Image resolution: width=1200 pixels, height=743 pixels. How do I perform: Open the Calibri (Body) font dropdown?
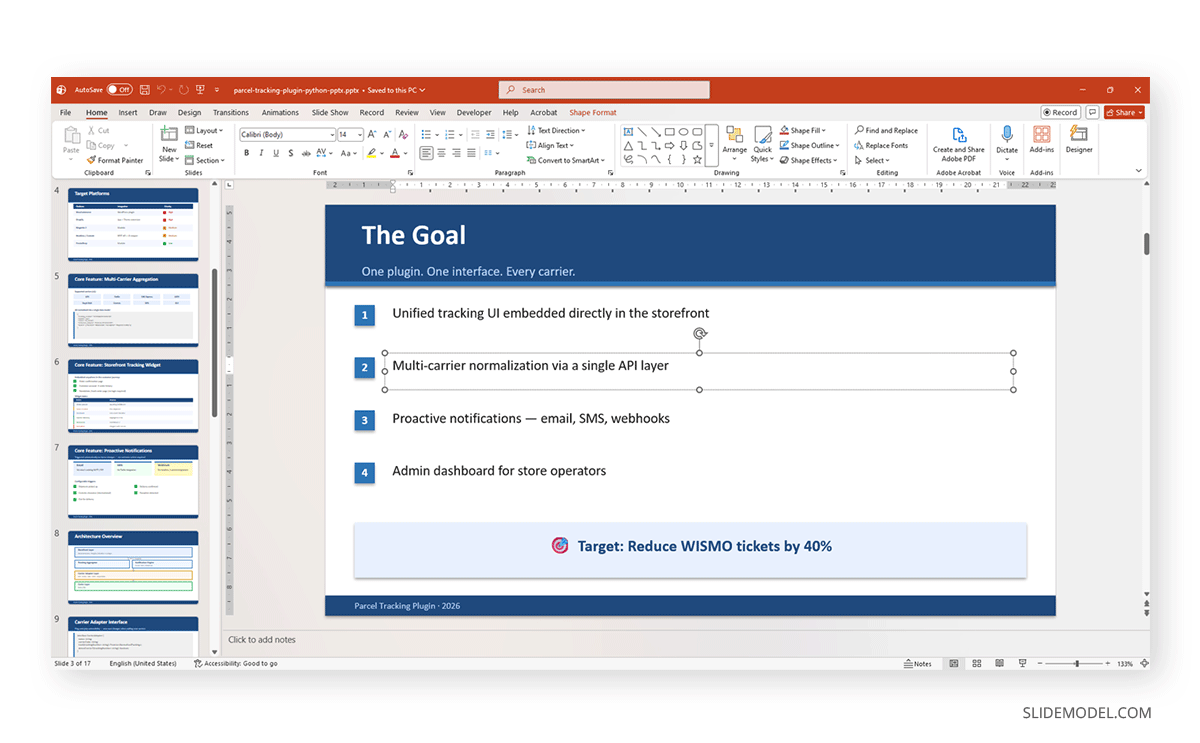coord(287,134)
